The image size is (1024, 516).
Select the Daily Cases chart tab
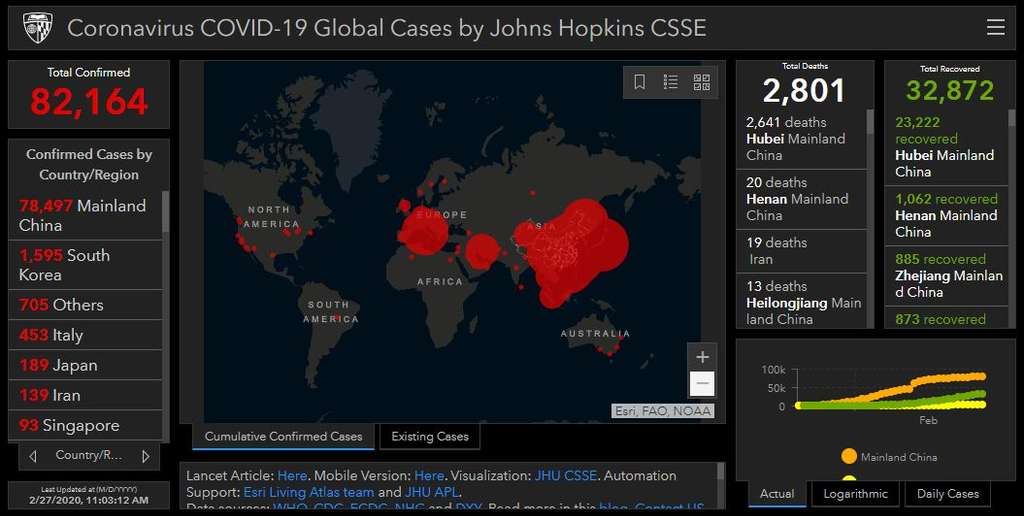point(948,494)
